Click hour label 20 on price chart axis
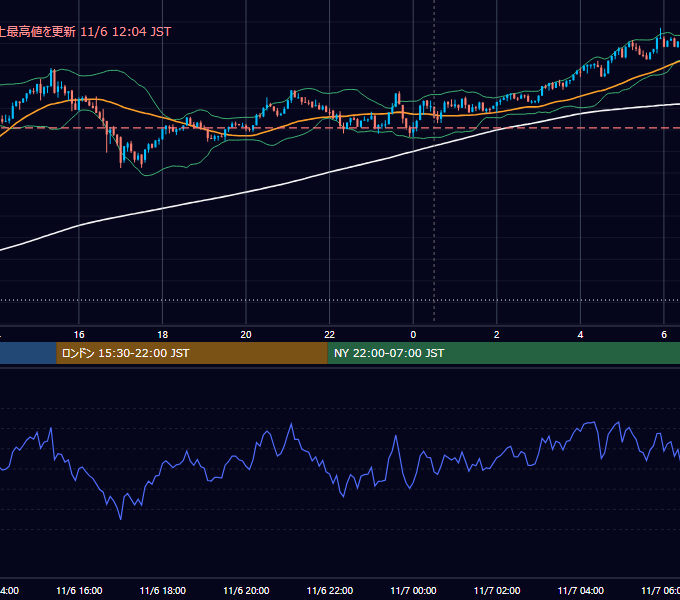Viewport: 680px width, 600px height. click(x=246, y=335)
